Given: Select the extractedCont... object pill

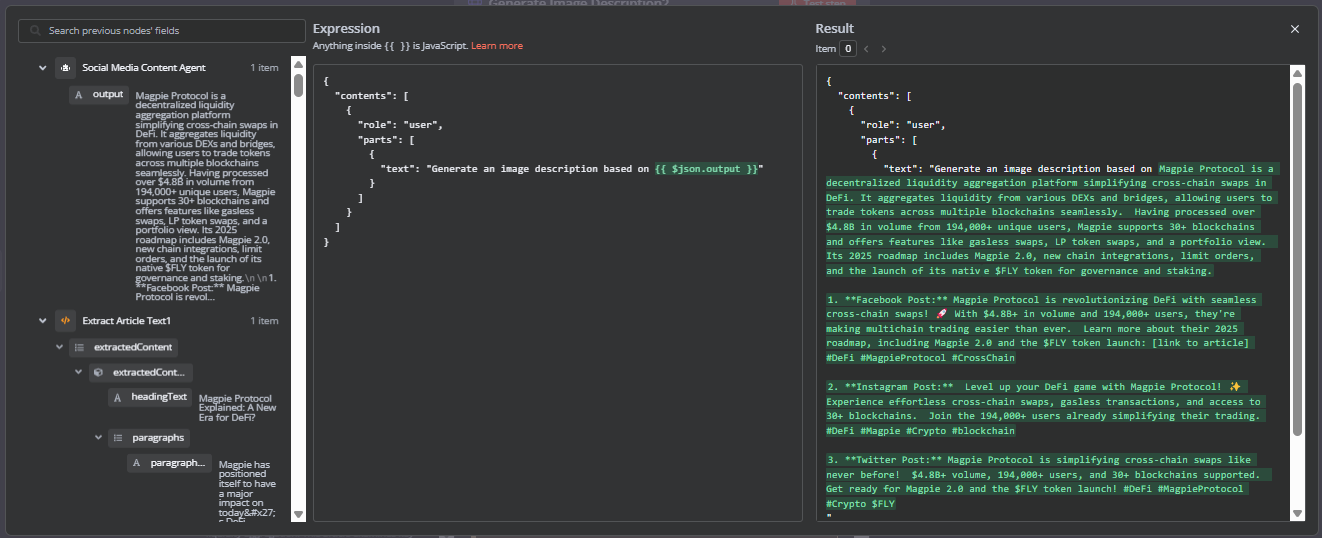Looking at the screenshot, I should tap(142, 372).
